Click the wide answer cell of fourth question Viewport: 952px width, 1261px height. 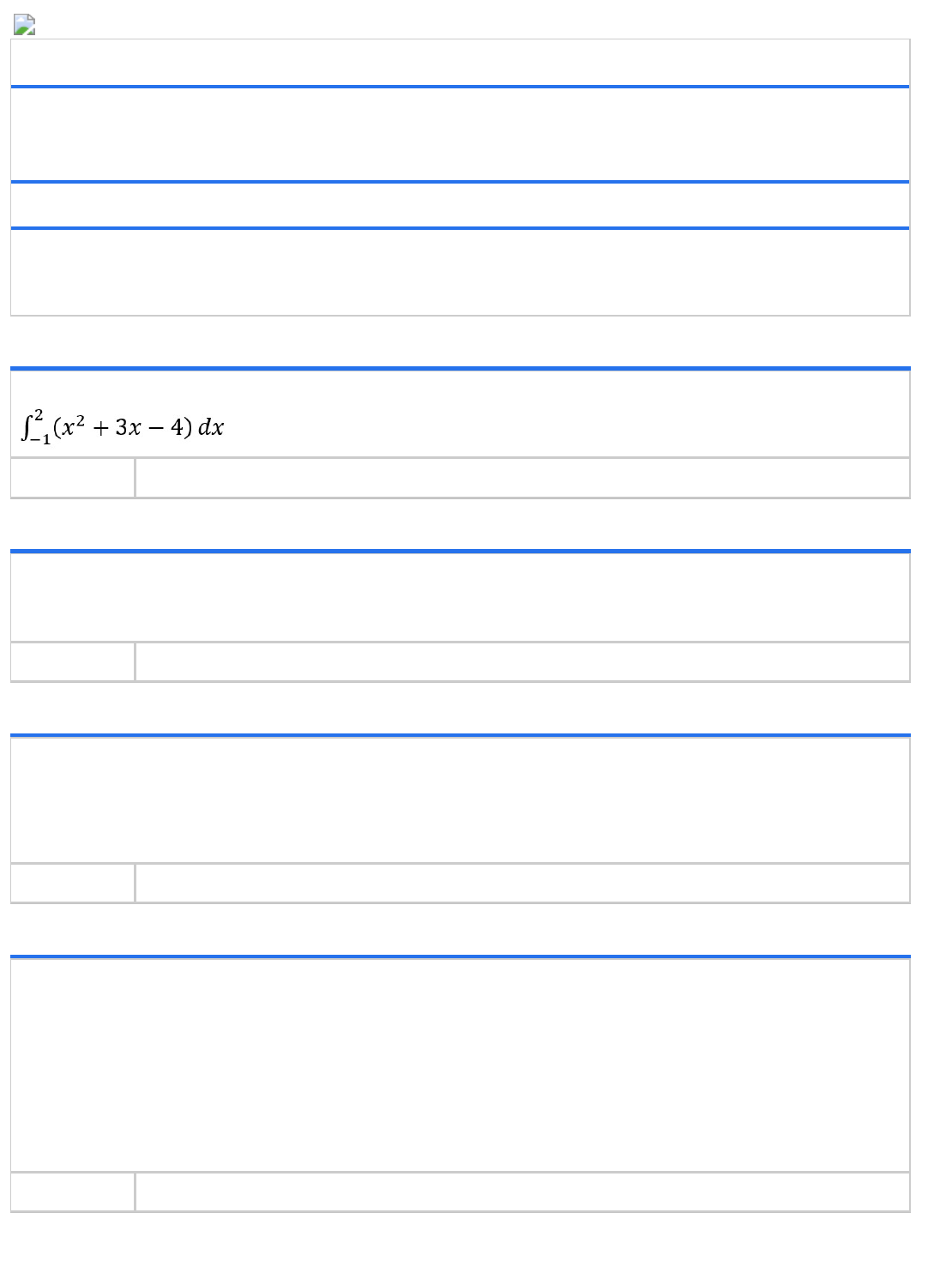521,1192
